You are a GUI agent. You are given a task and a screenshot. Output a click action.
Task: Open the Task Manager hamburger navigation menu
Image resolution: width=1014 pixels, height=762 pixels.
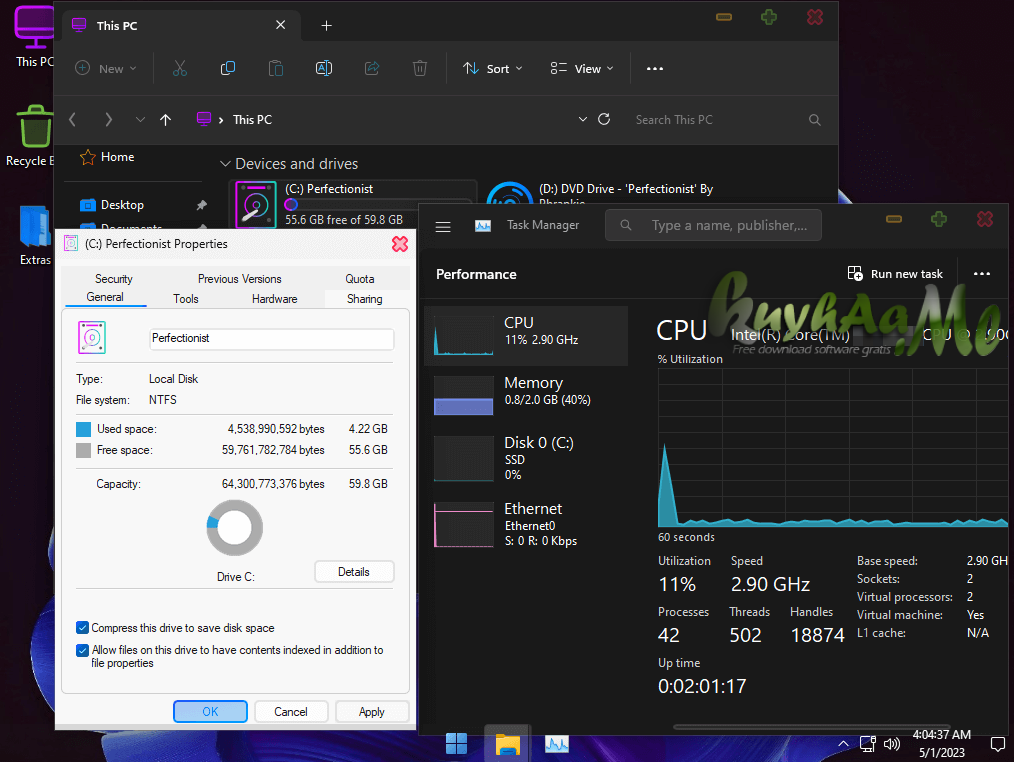tap(443, 226)
